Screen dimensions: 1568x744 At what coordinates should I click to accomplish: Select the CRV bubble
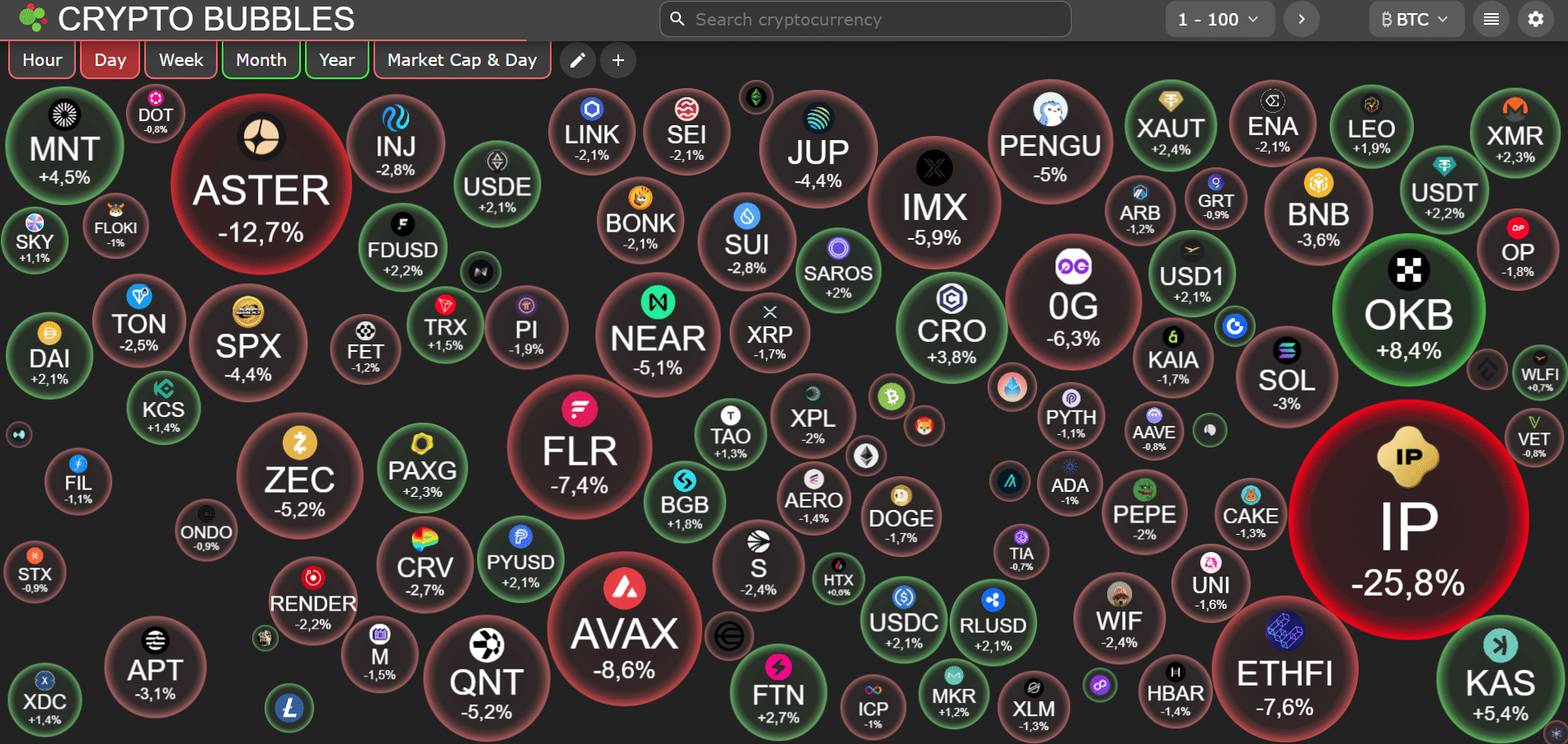[x=425, y=564]
